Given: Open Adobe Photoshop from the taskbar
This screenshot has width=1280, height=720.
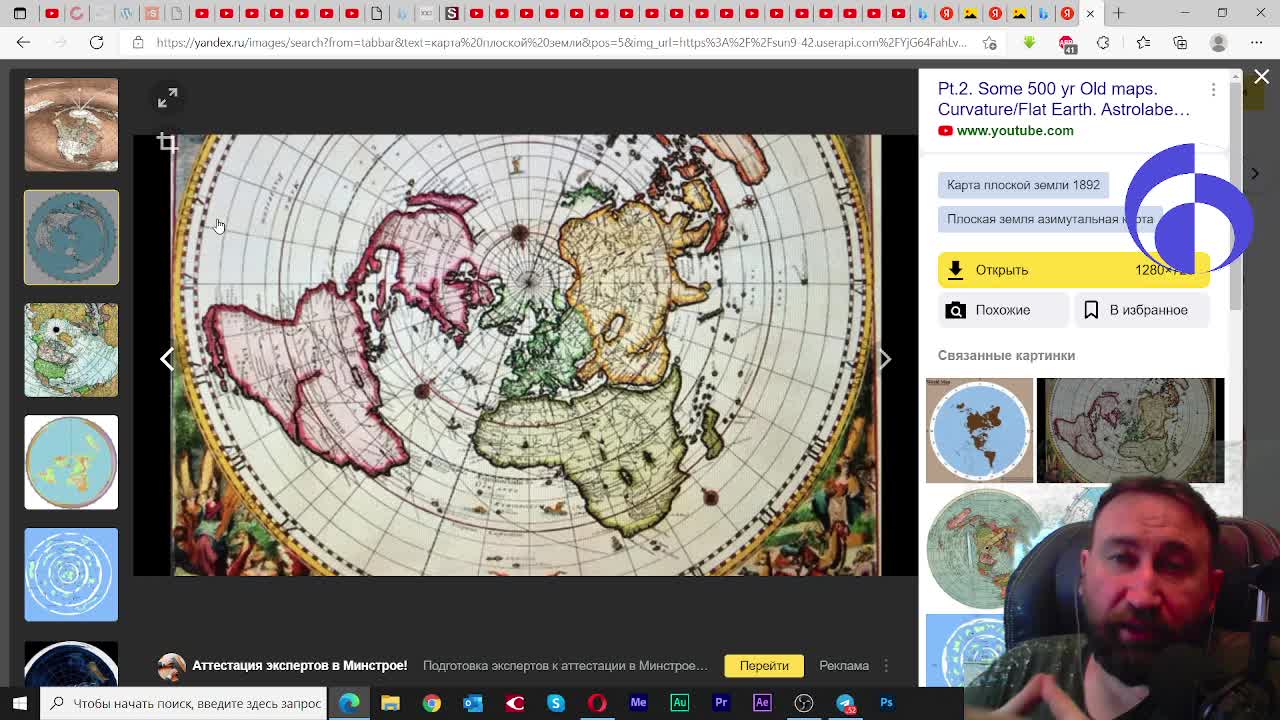Looking at the screenshot, I should 886,703.
